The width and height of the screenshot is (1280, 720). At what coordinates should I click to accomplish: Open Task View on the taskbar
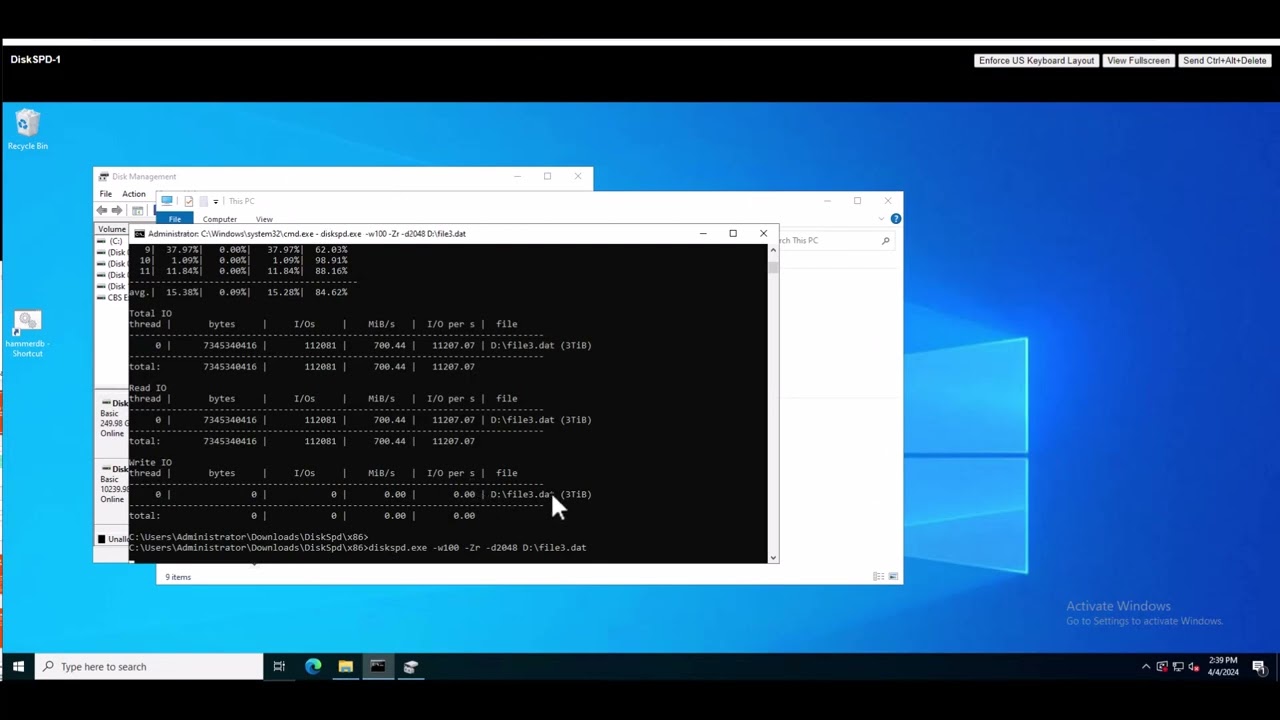[x=279, y=667]
